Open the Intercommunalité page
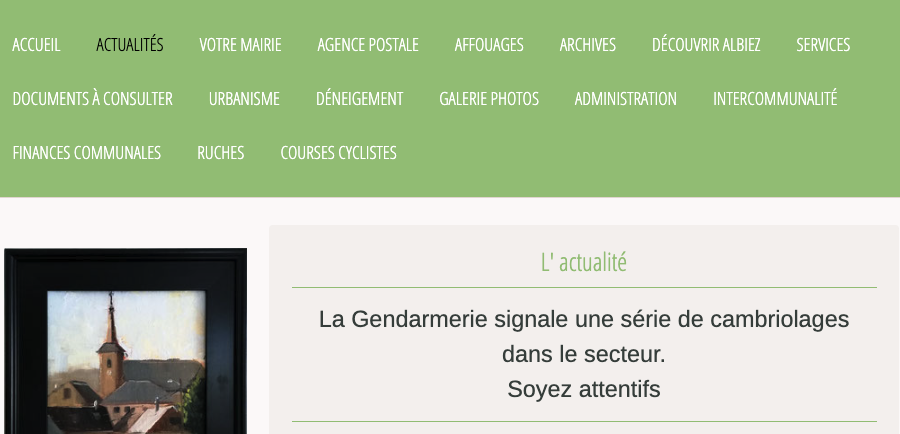 click(x=775, y=99)
